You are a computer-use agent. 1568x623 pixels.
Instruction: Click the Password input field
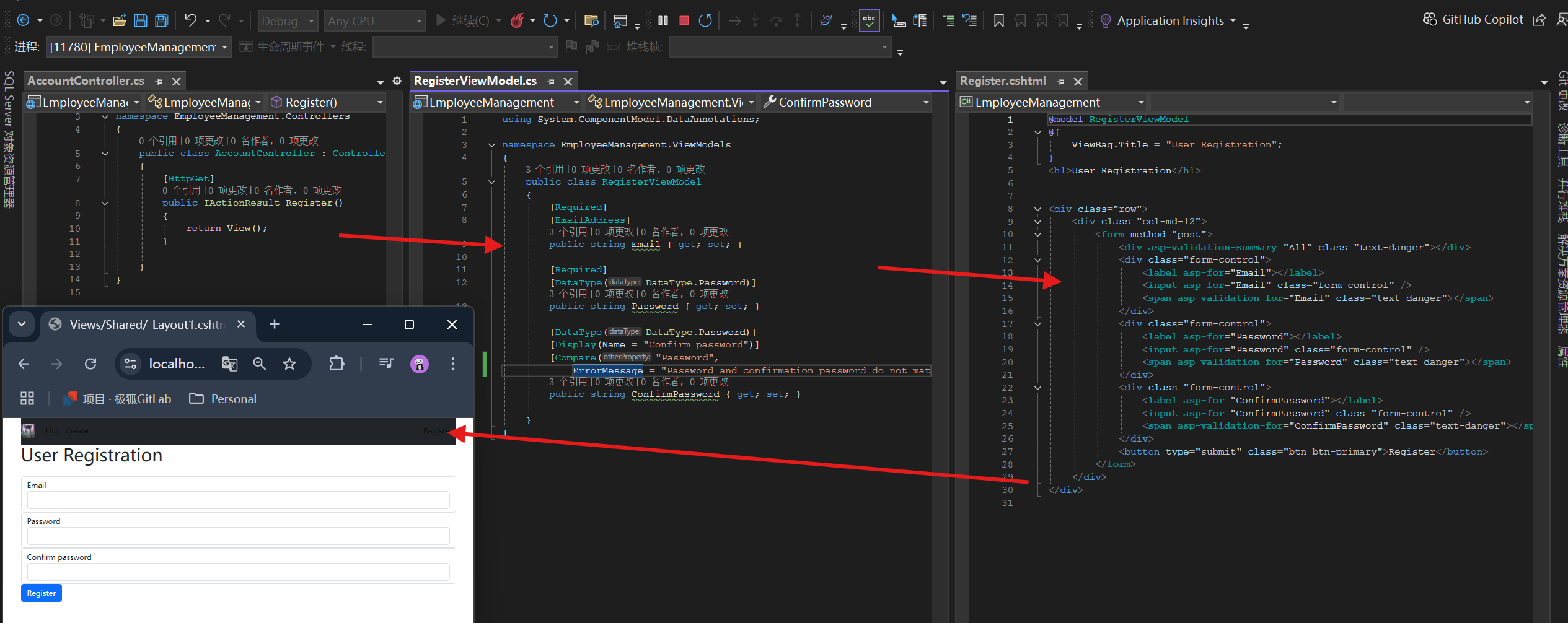coord(238,536)
